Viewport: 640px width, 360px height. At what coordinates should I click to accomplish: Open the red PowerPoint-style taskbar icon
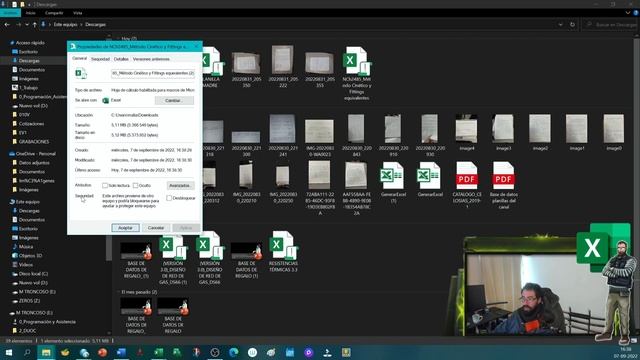point(102,352)
